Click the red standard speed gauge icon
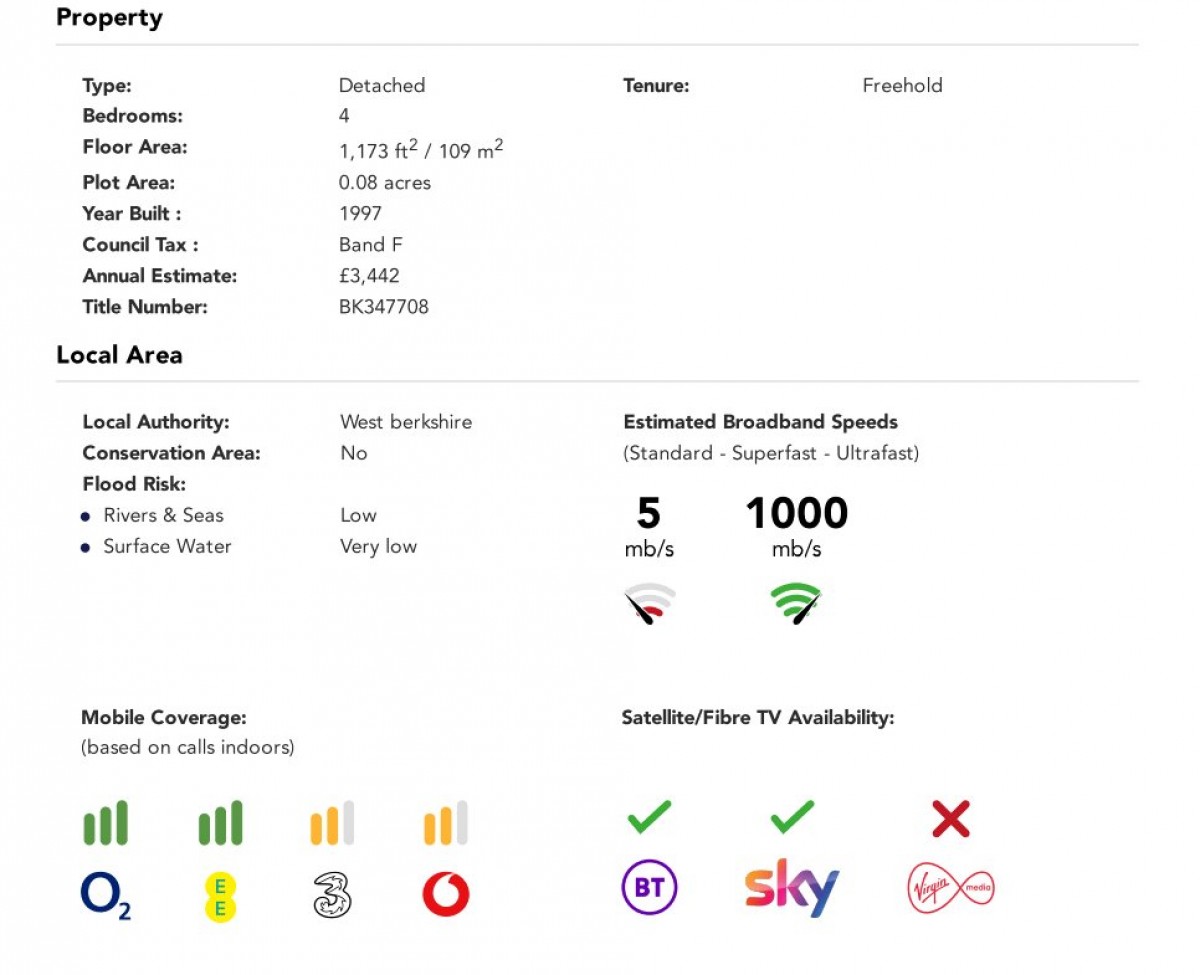This screenshot has height=975, width=1200. [649, 604]
